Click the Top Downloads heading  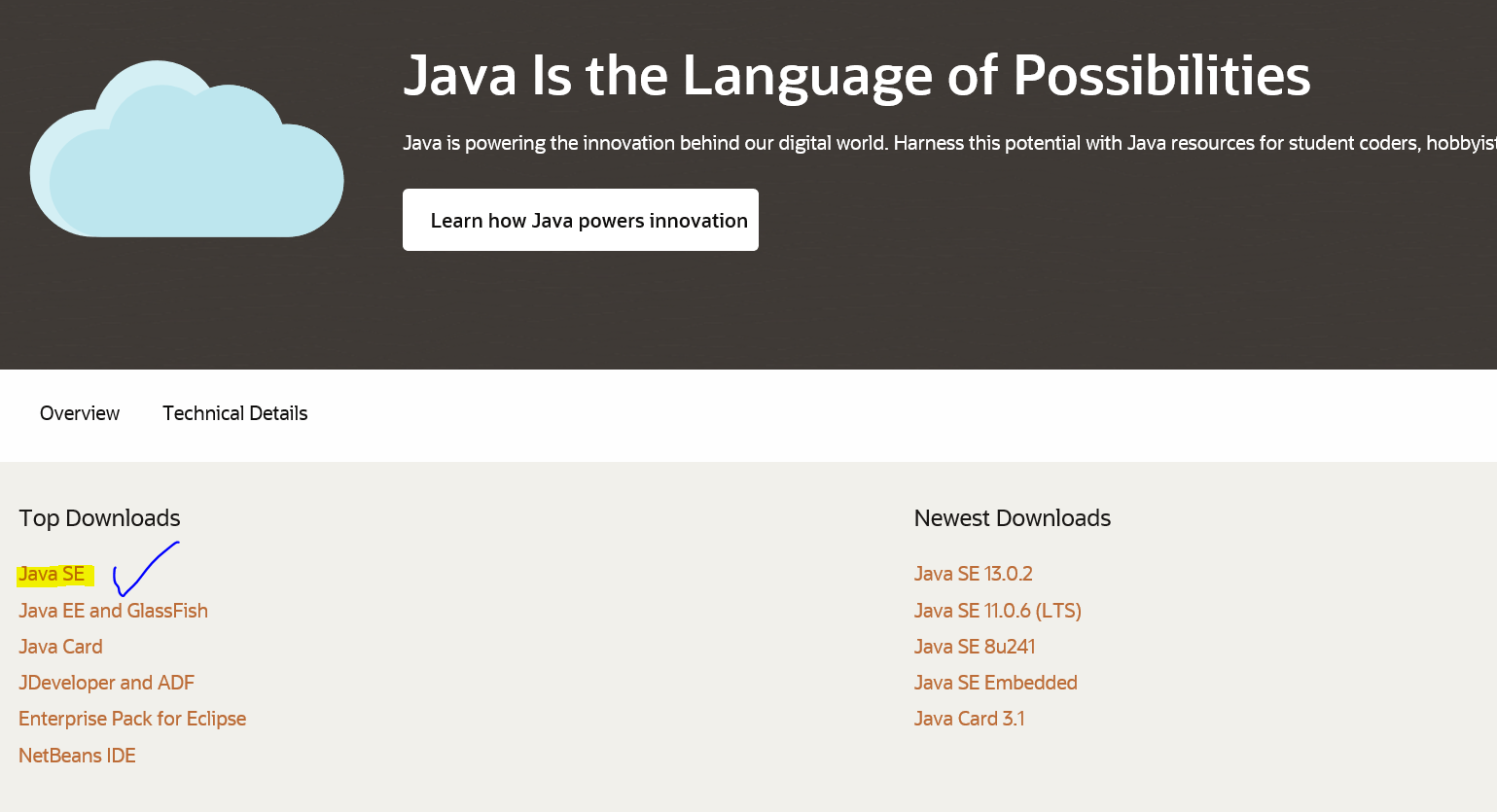[99, 518]
